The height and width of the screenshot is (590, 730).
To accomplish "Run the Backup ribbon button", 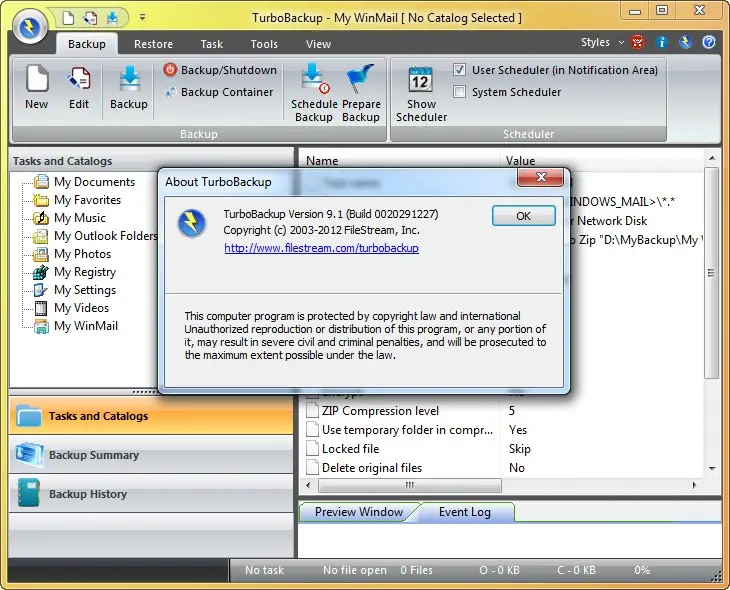I will [x=129, y=88].
